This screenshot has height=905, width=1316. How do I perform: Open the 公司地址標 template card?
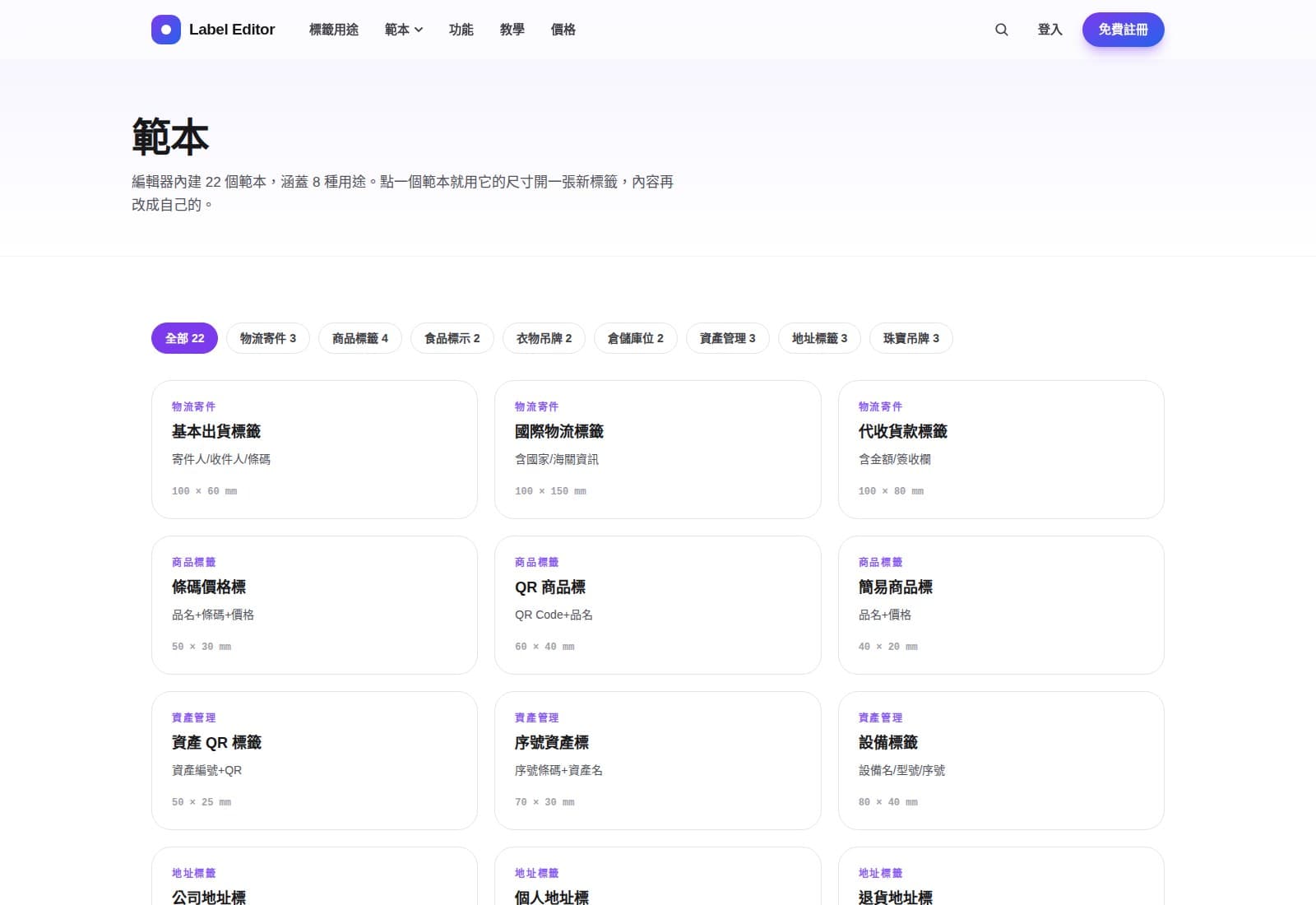[x=314, y=876]
